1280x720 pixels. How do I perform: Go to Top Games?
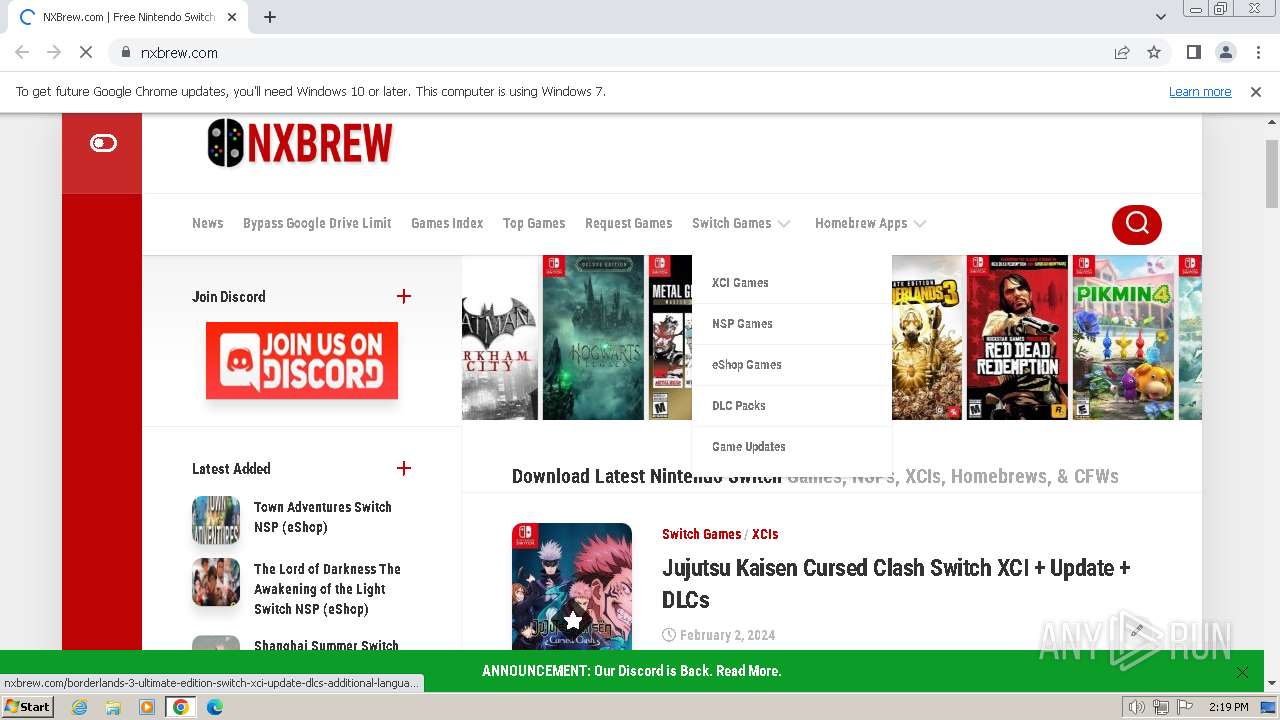tap(534, 223)
